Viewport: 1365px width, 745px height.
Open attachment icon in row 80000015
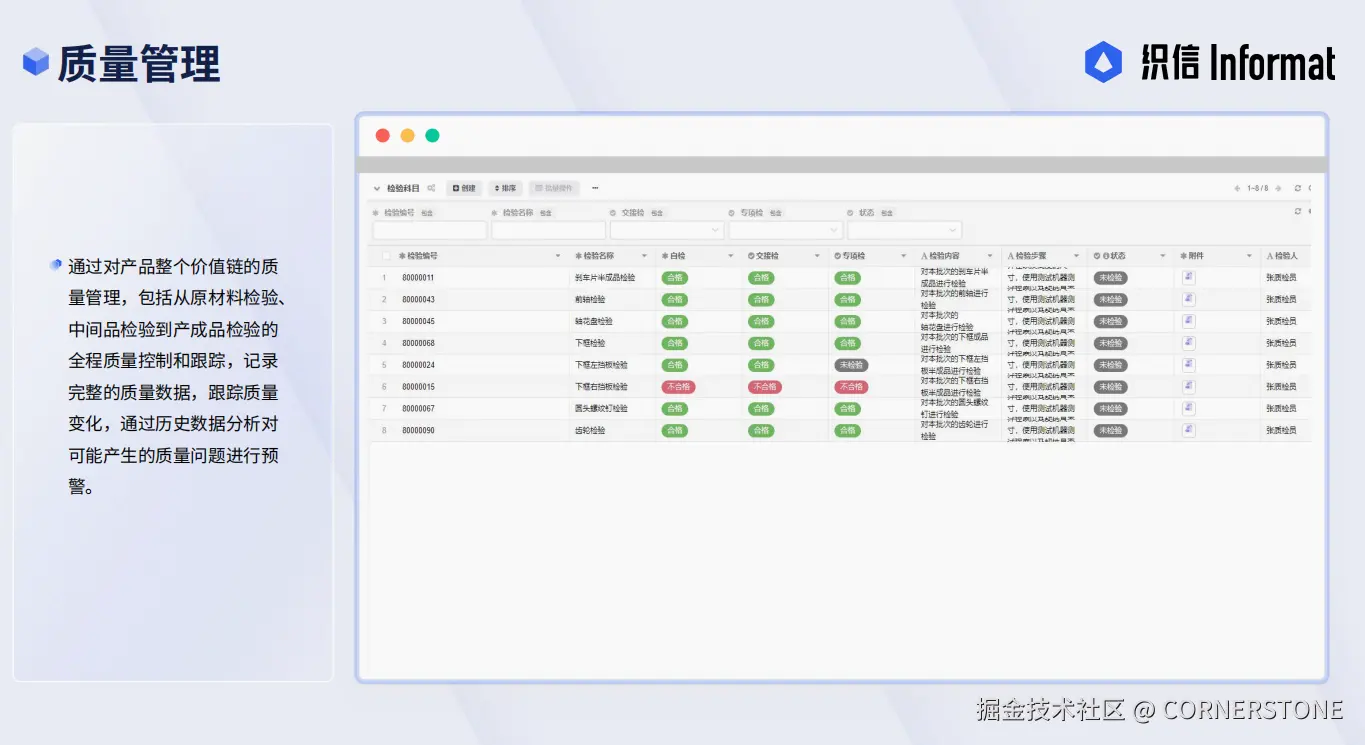[x=1189, y=387]
